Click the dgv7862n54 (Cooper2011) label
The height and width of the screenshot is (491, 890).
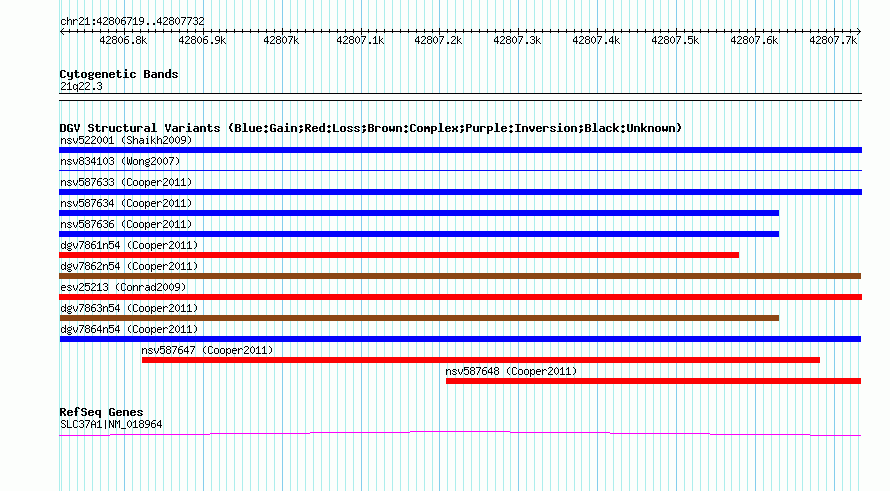129,266
